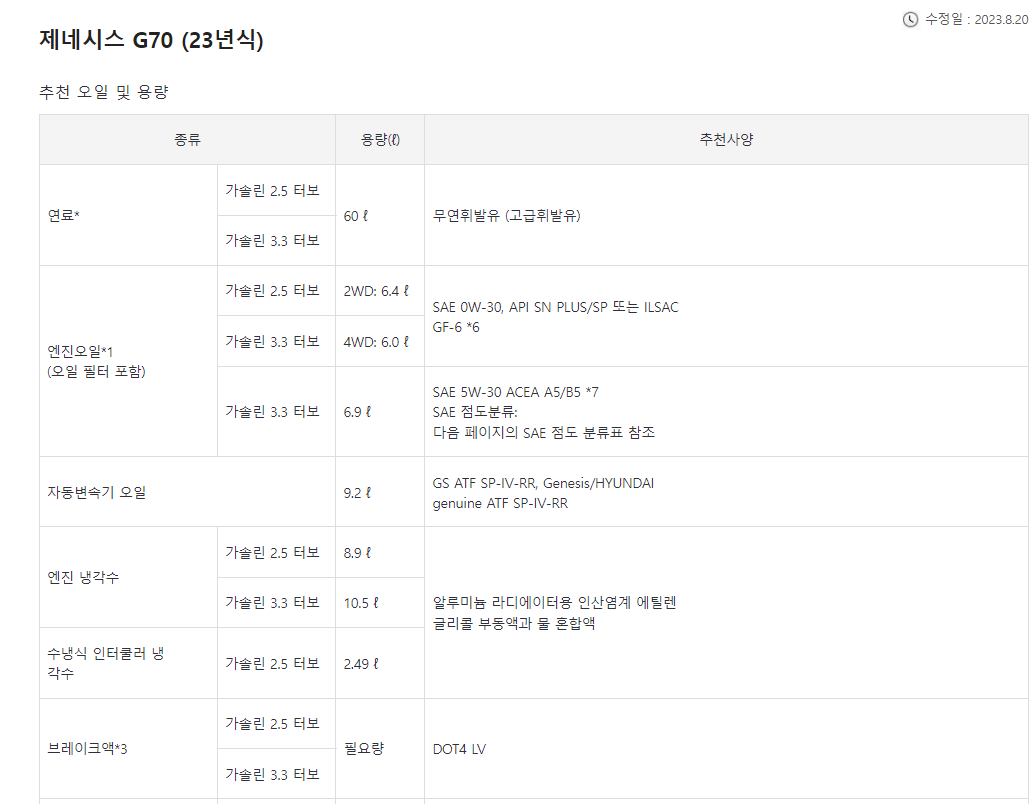Click the 'genuine ATF SP-IV-RR' line

(x=501, y=503)
